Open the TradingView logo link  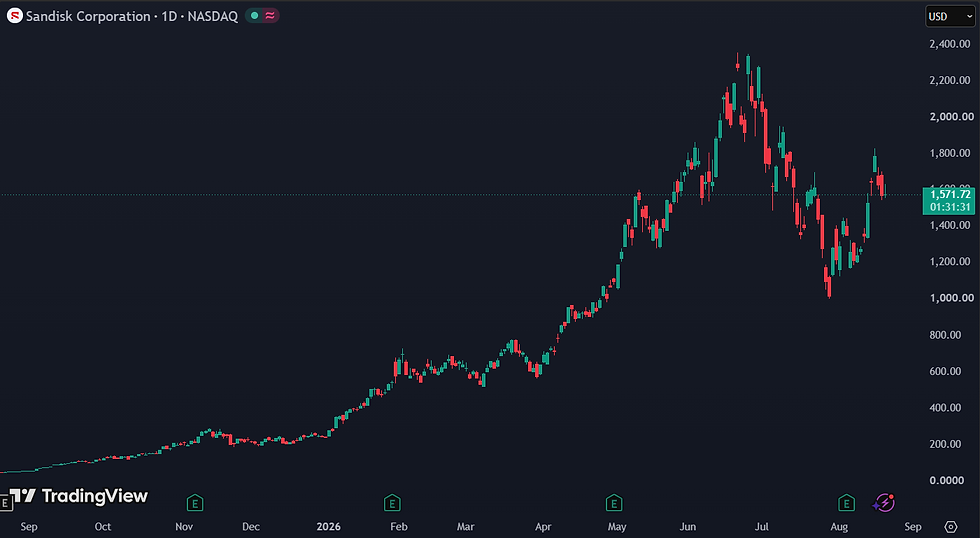coord(79,496)
